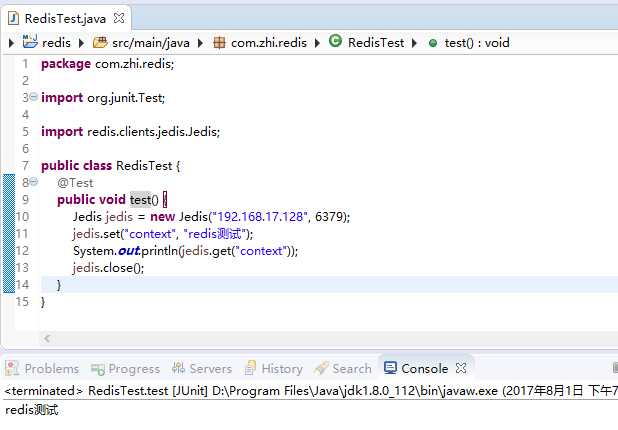Click console output 'redis测试'
The image size is (618, 430).
(32, 410)
